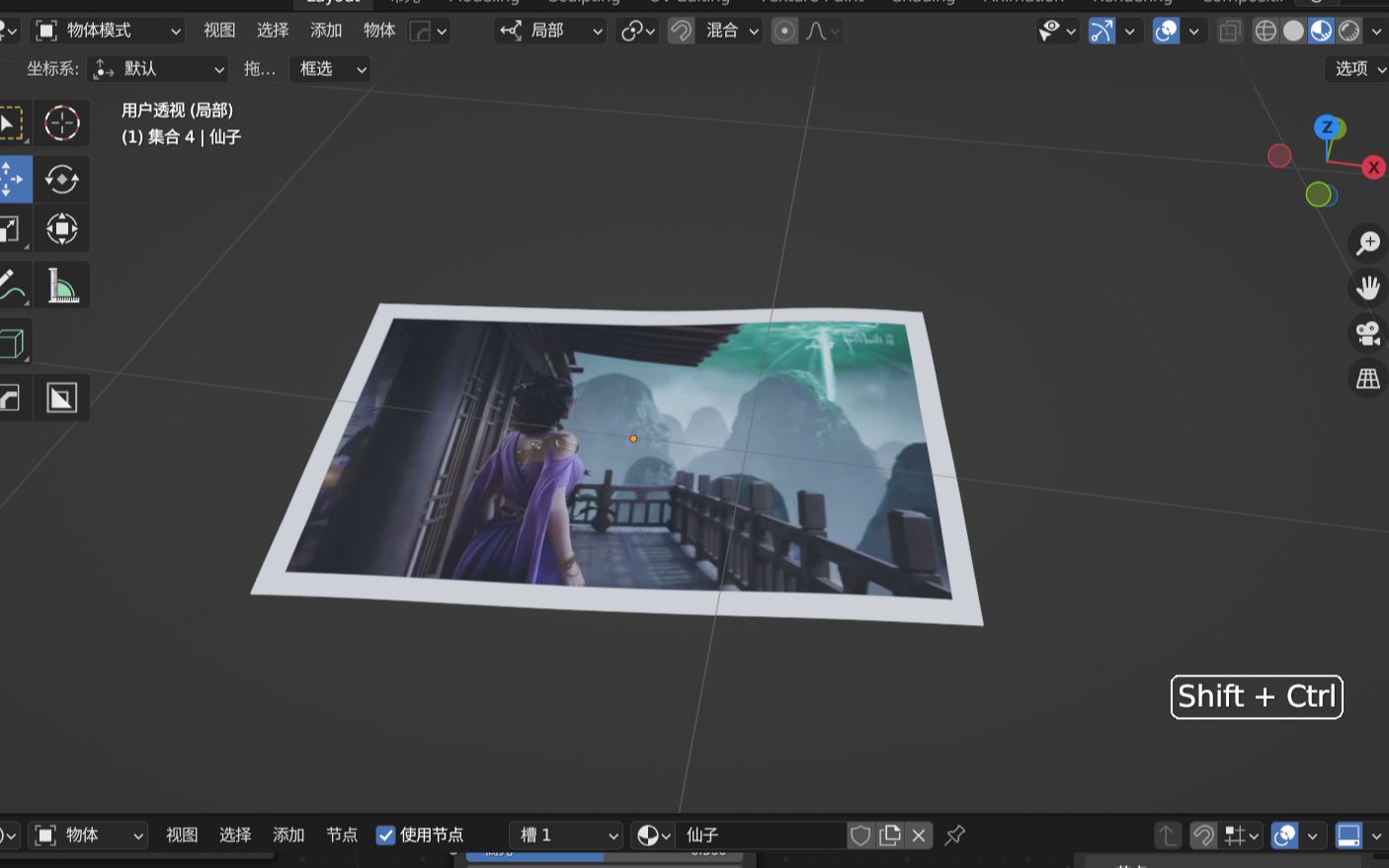Click the image plane object in viewport
This screenshot has width=1389, height=868.
tap(618, 464)
